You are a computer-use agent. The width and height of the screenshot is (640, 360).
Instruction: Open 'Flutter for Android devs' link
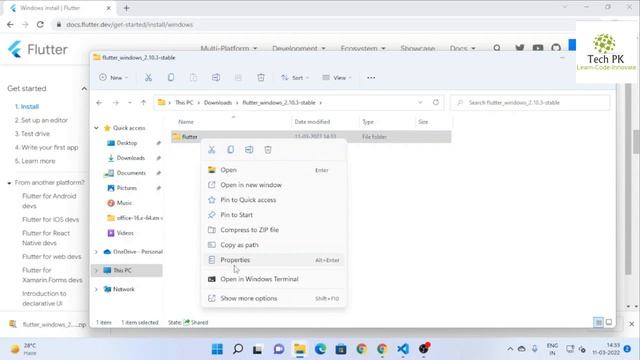click(49, 201)
